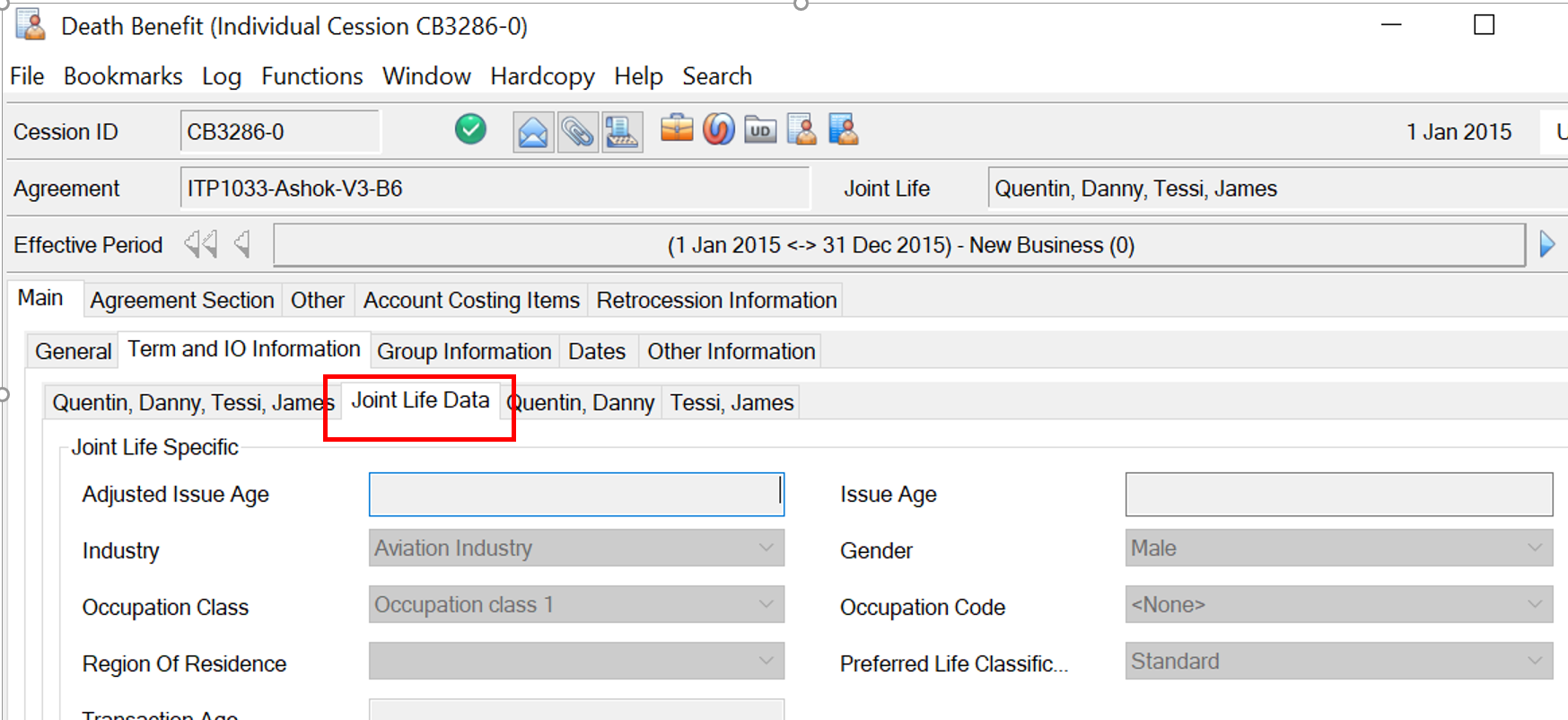Open the UD folder icon

760,131
